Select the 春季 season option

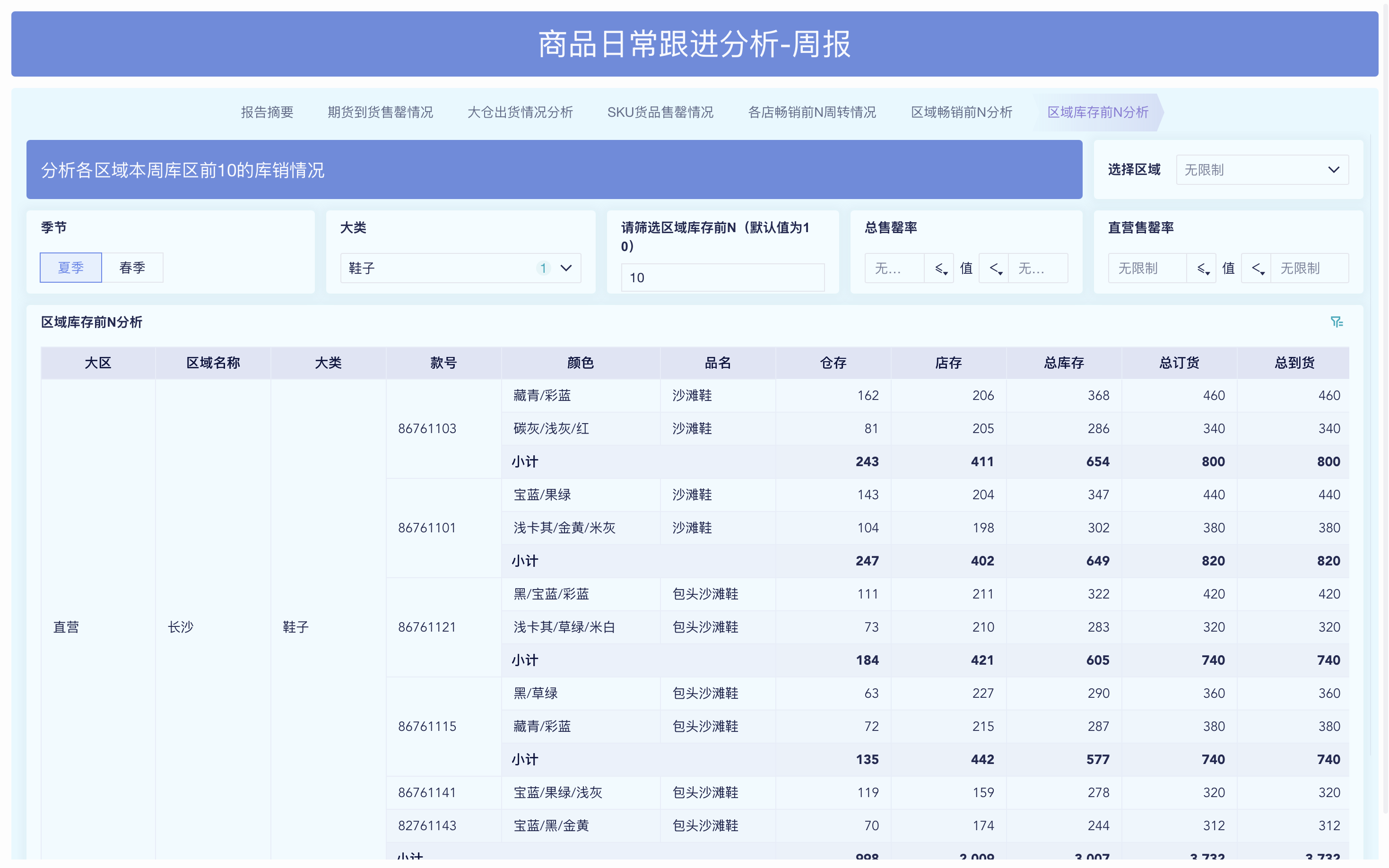click(132, 267)
